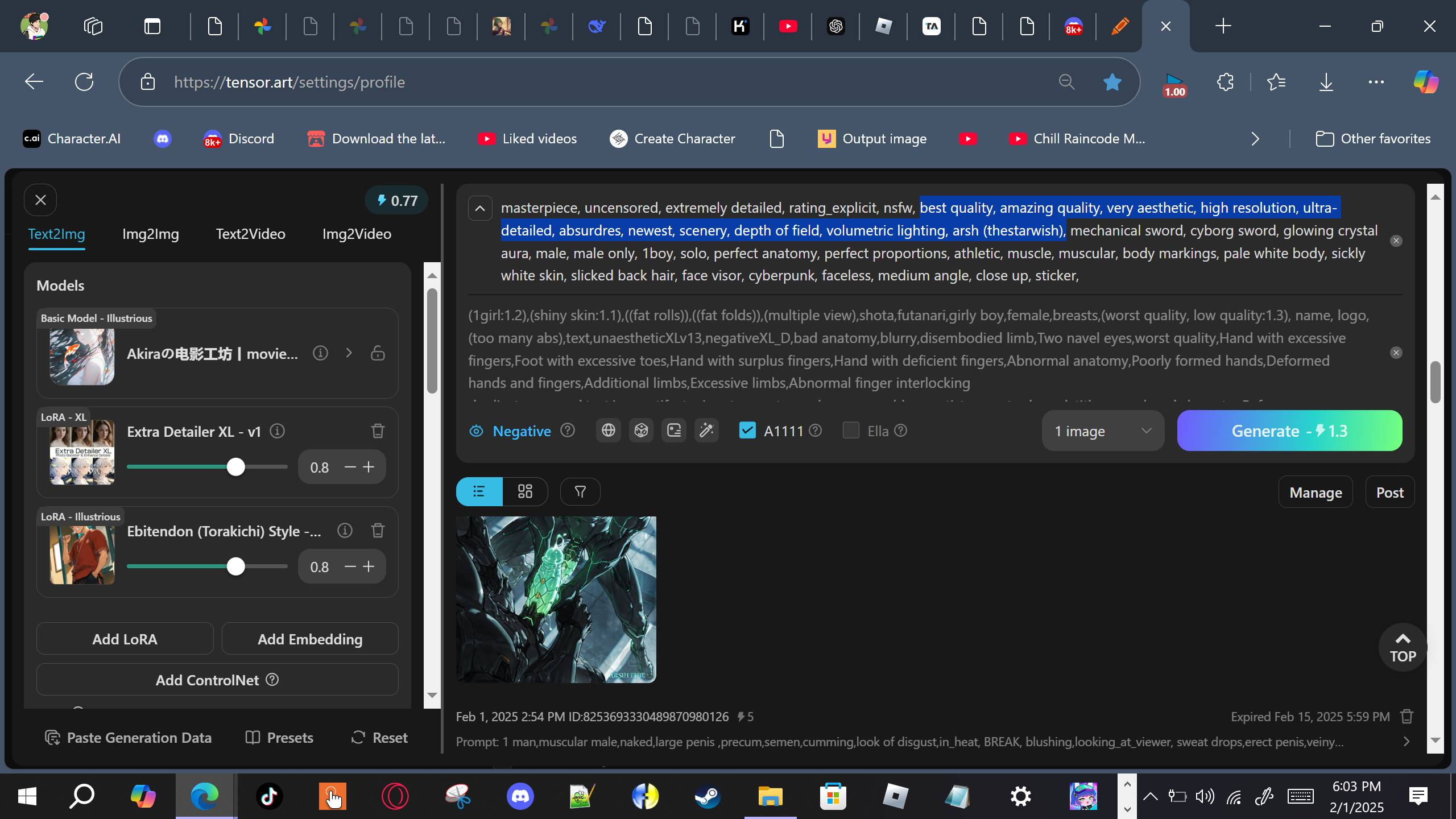Open the Text2Video tab

click(x=250, y=234)
